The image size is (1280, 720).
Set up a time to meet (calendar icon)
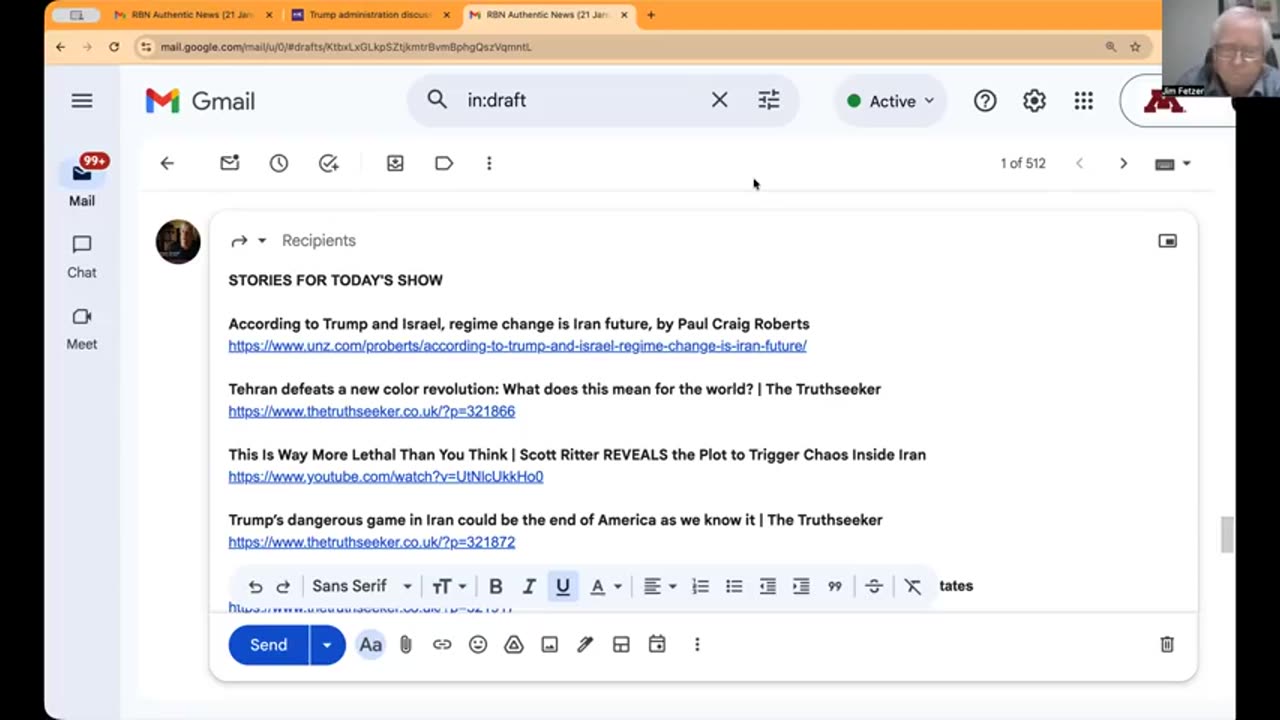[657, 645]
